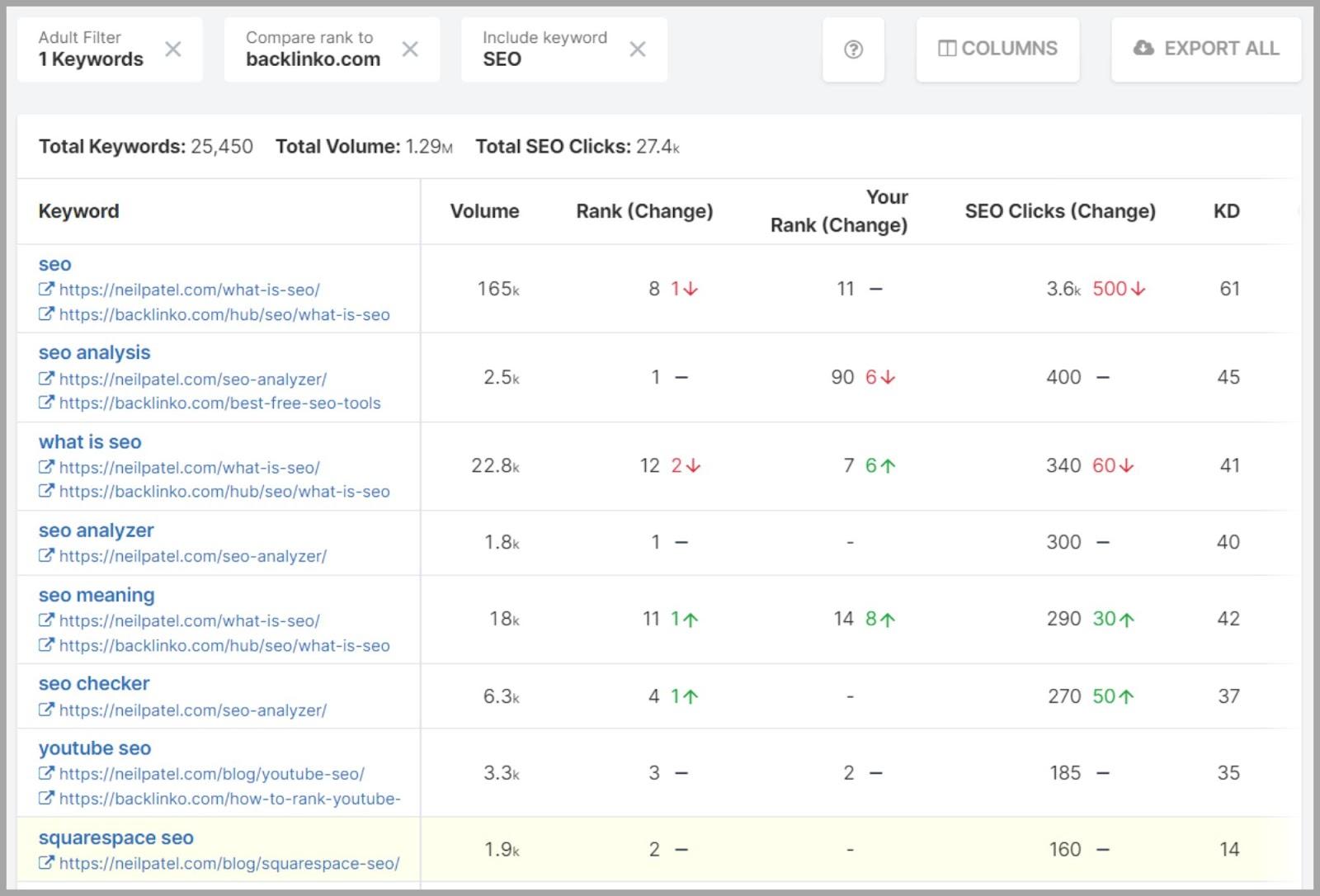The height and width of the screenshot is (896, 1320).
Task: Click the EXPORT ALL button
Action: tap(1205, 49)
